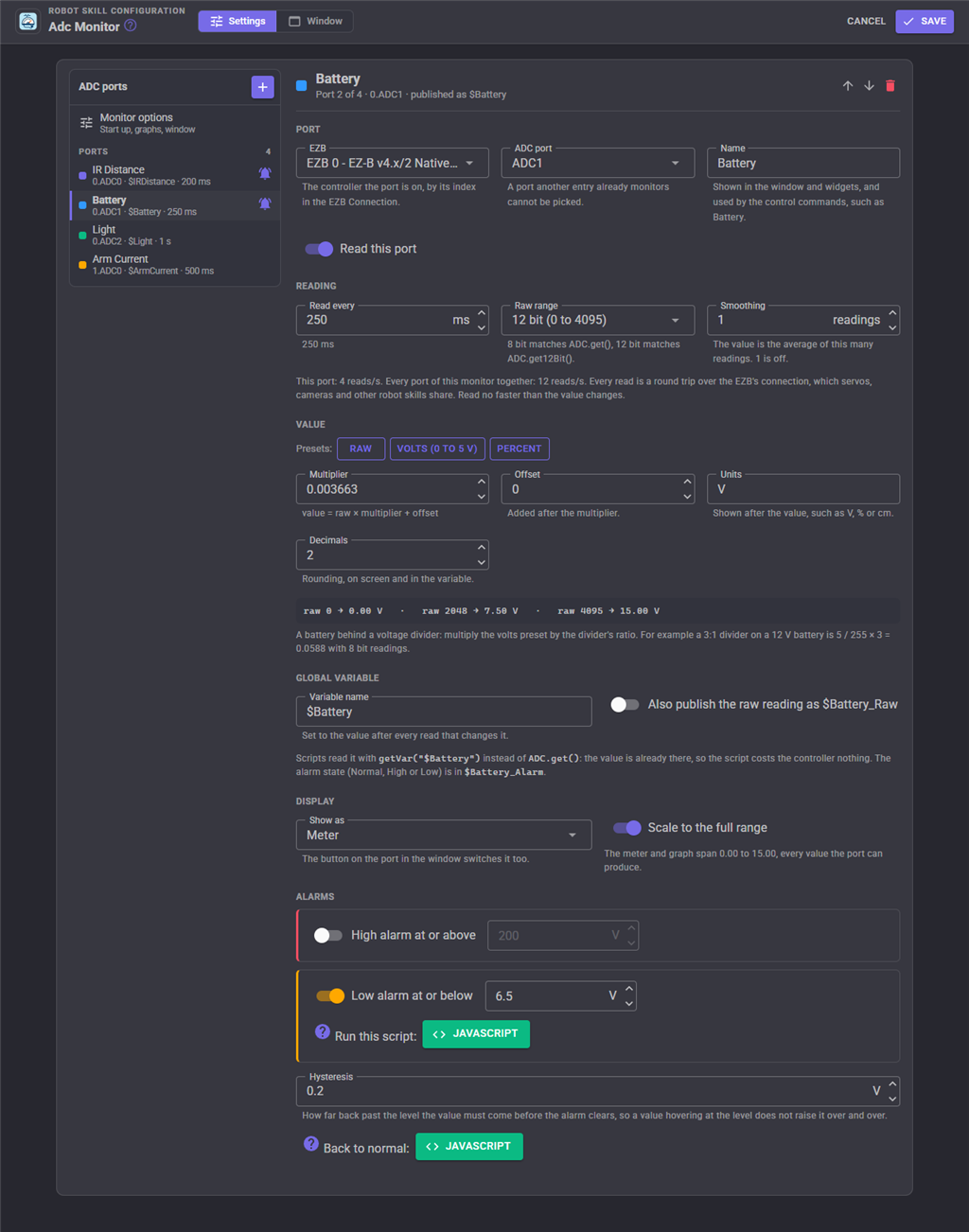This screenshot has height=1232, width=969.
Task: Apply the PERCENT preset
Action: pyautogui.click(x=520, y=449)
